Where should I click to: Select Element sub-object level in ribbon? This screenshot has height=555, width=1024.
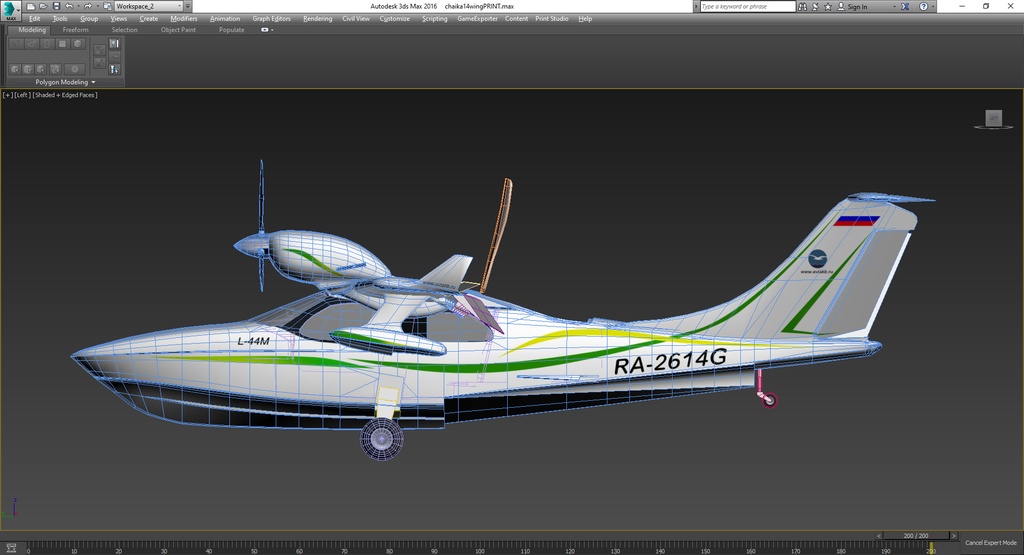[78, 44]
